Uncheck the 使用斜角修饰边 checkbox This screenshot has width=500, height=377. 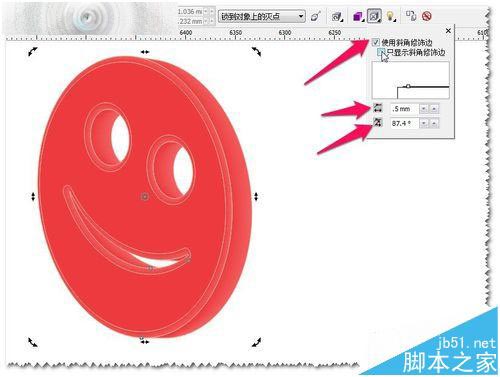pos(376,42)
